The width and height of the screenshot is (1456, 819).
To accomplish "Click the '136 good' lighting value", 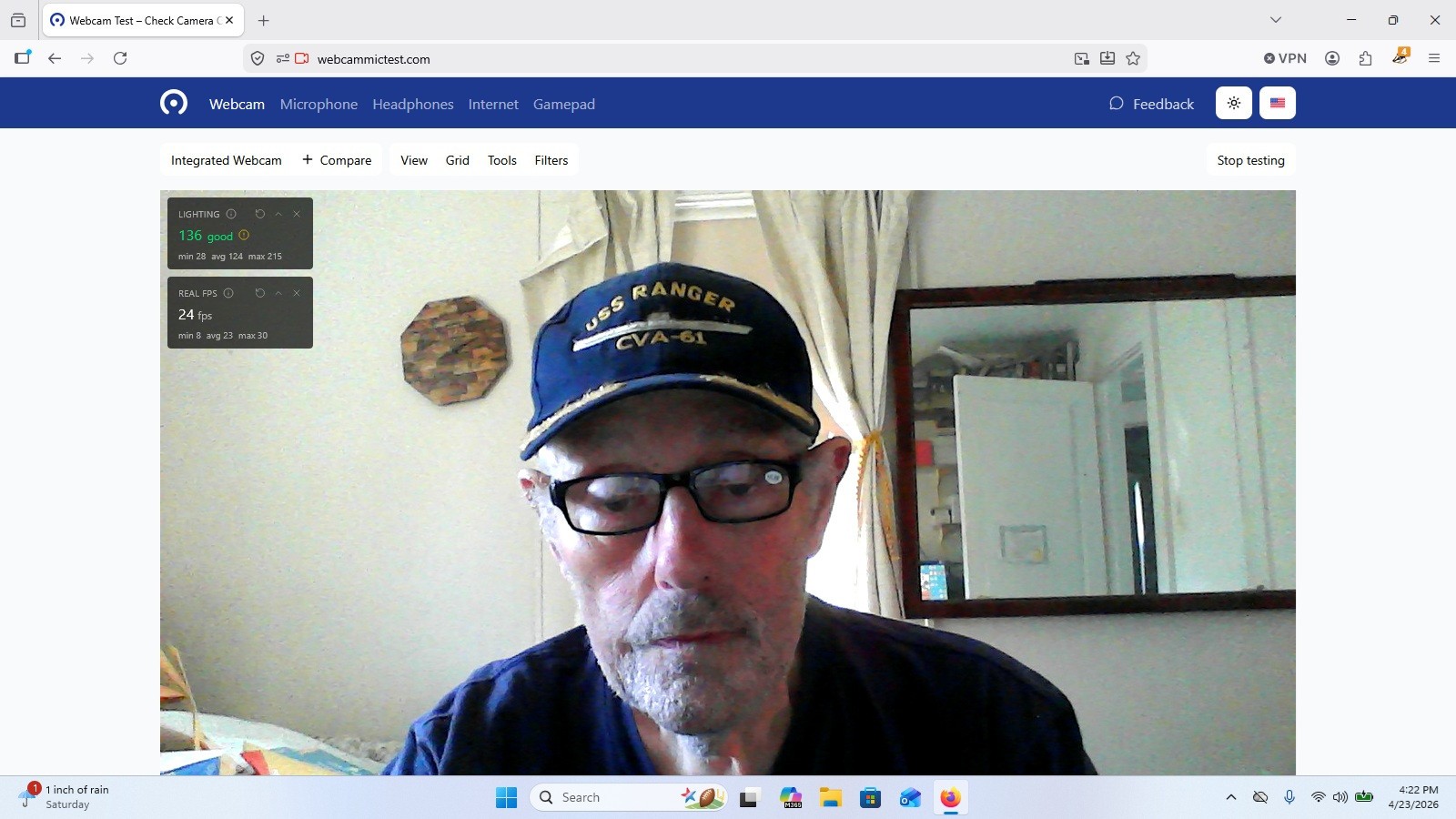I will click(206, 236).
